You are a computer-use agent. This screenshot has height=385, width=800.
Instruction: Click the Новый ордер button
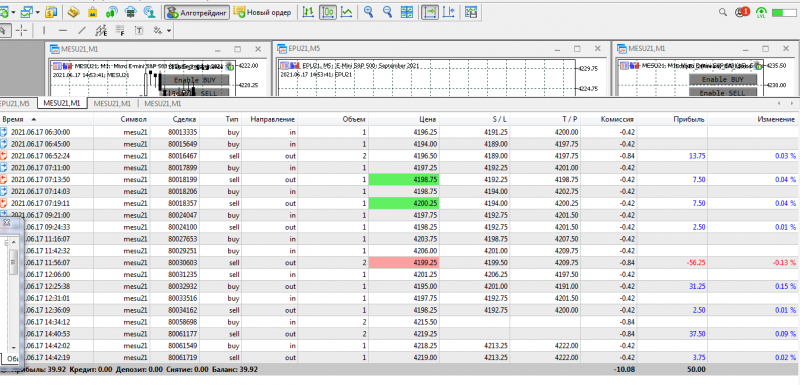[x=262, y=12]
